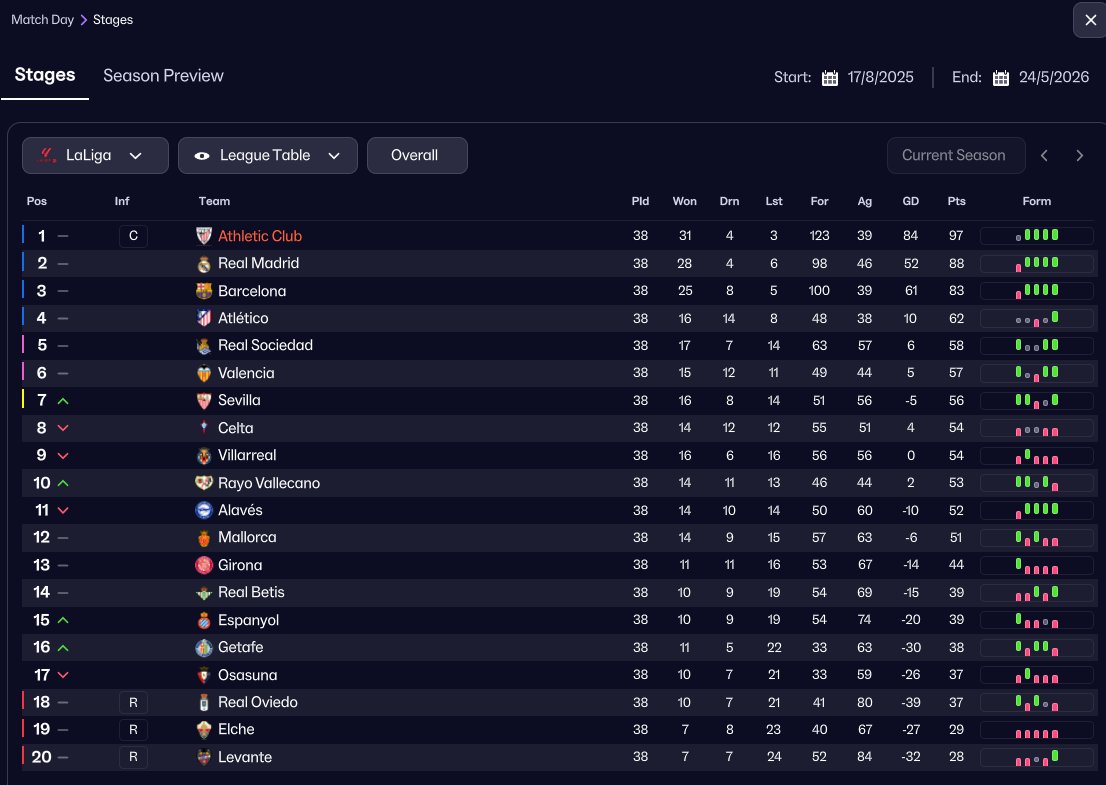The height and width of the screenshot is (785, 1106).
Task: Click the Valencia crest icon
Action: (204, 373)
